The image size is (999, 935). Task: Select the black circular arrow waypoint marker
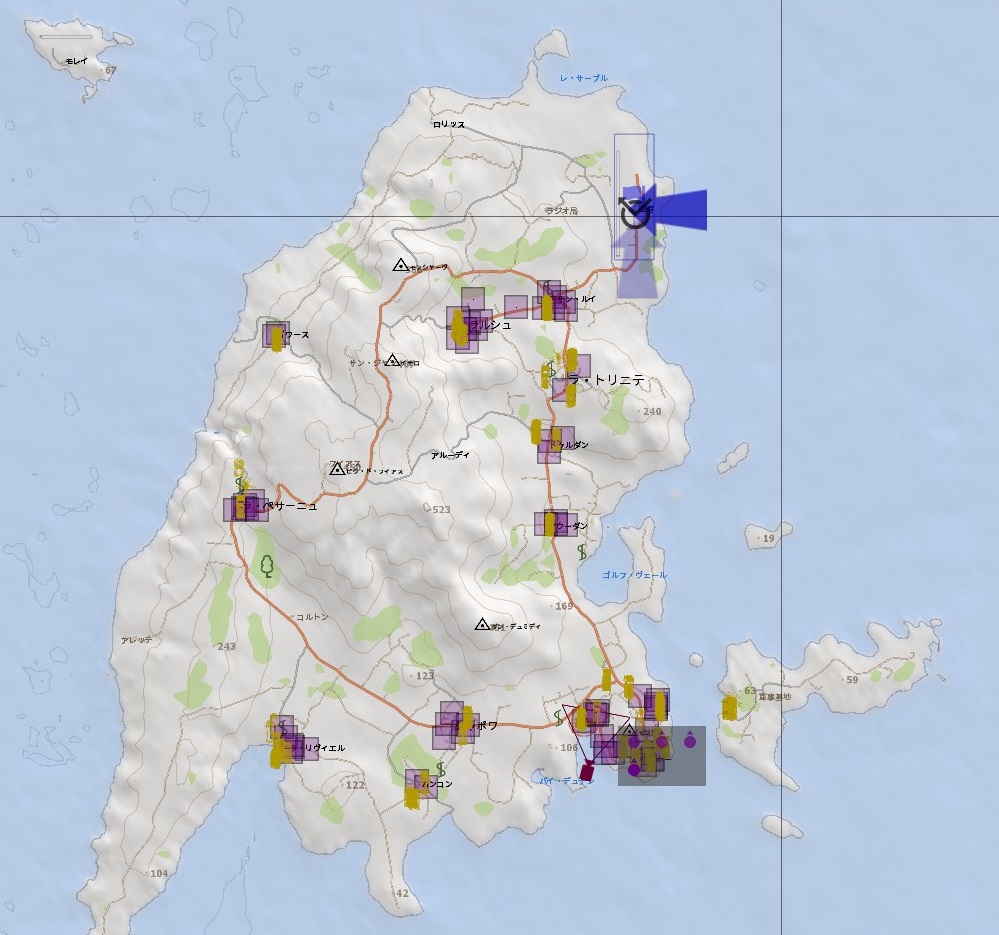tap(635, 213)
